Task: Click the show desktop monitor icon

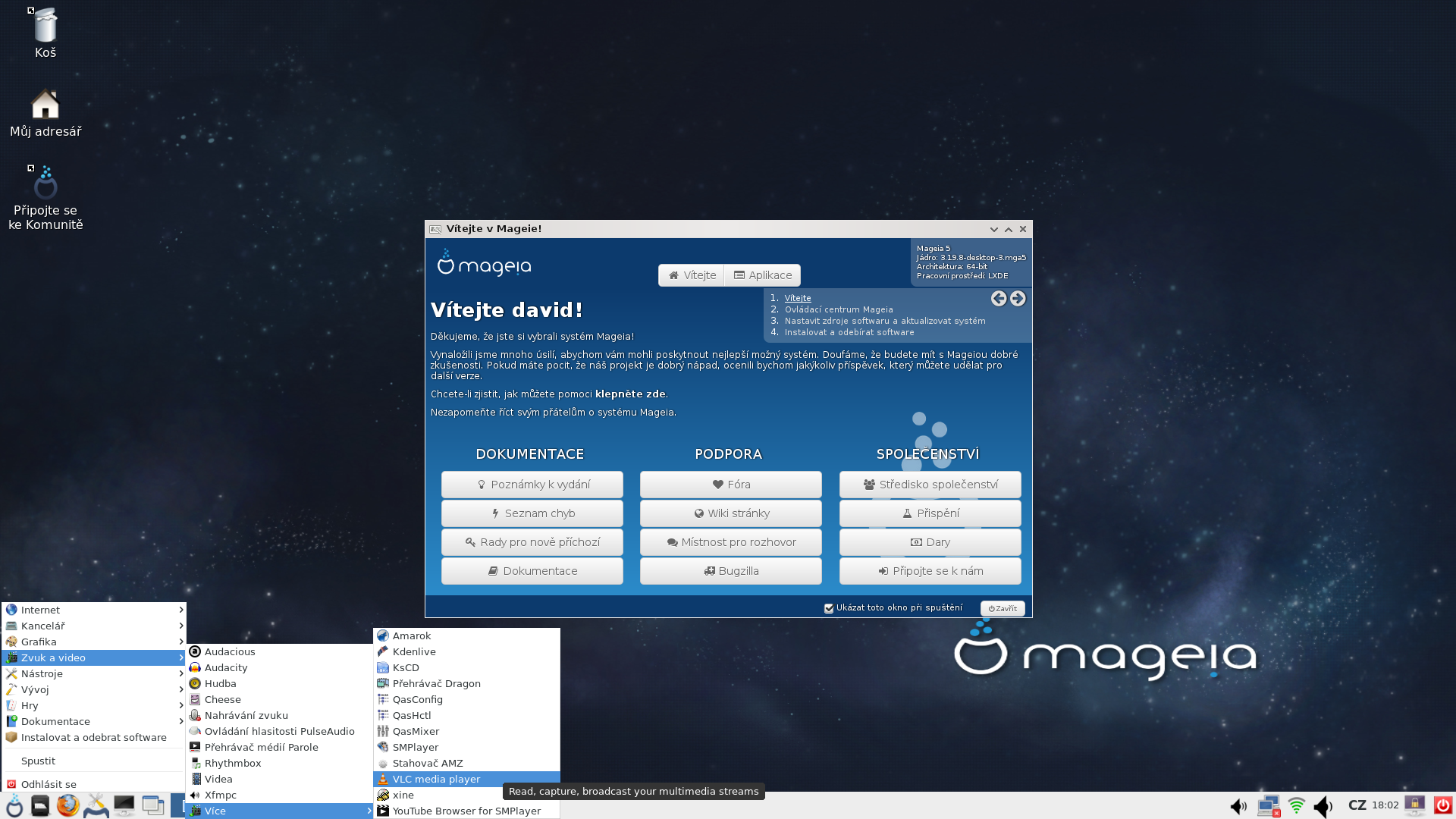Action: [124, 805]
